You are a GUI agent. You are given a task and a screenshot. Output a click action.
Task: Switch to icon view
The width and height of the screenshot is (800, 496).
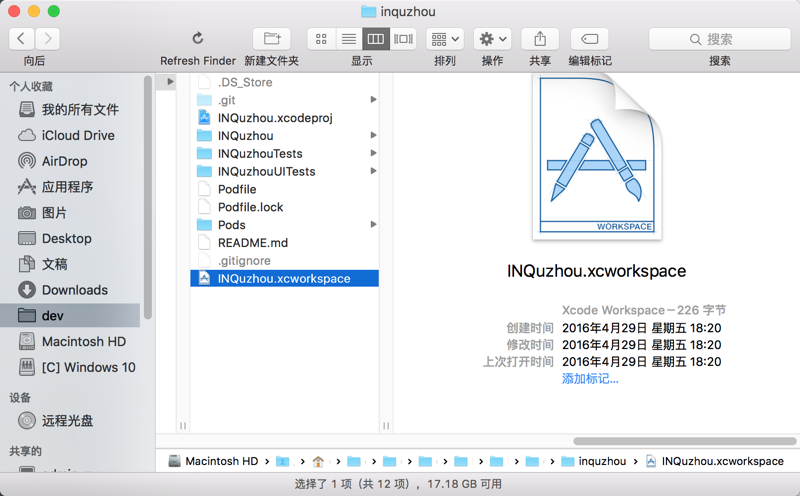click(321, 39)
